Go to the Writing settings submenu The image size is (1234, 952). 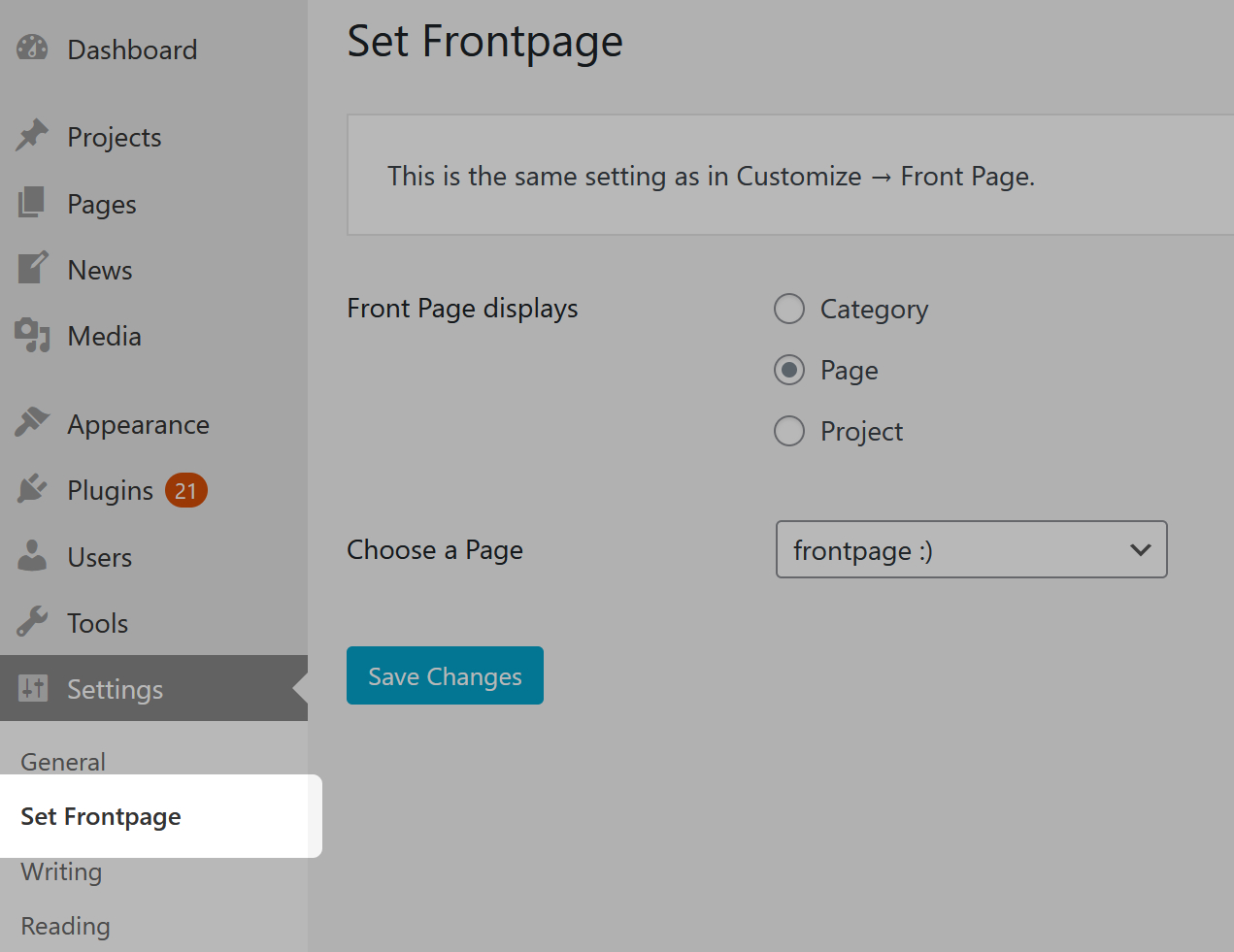click(x=61, y=871)
